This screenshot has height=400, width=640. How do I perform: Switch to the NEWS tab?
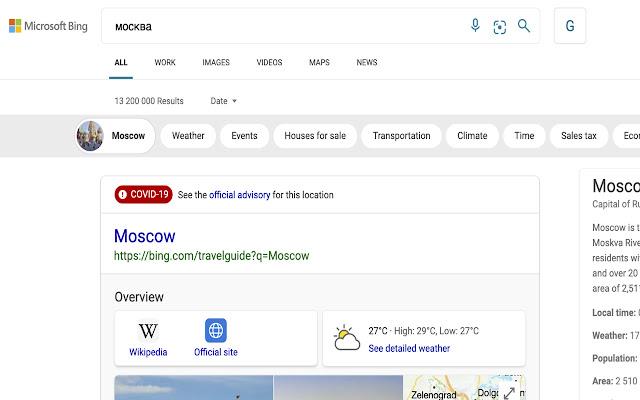[367, 62]
